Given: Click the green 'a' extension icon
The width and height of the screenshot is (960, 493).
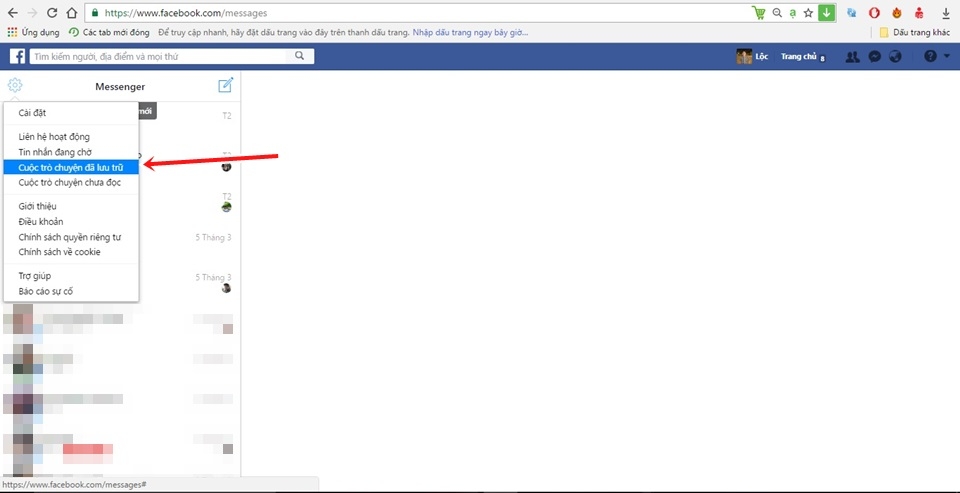Looking at the screenshot, I should point(792,13).
